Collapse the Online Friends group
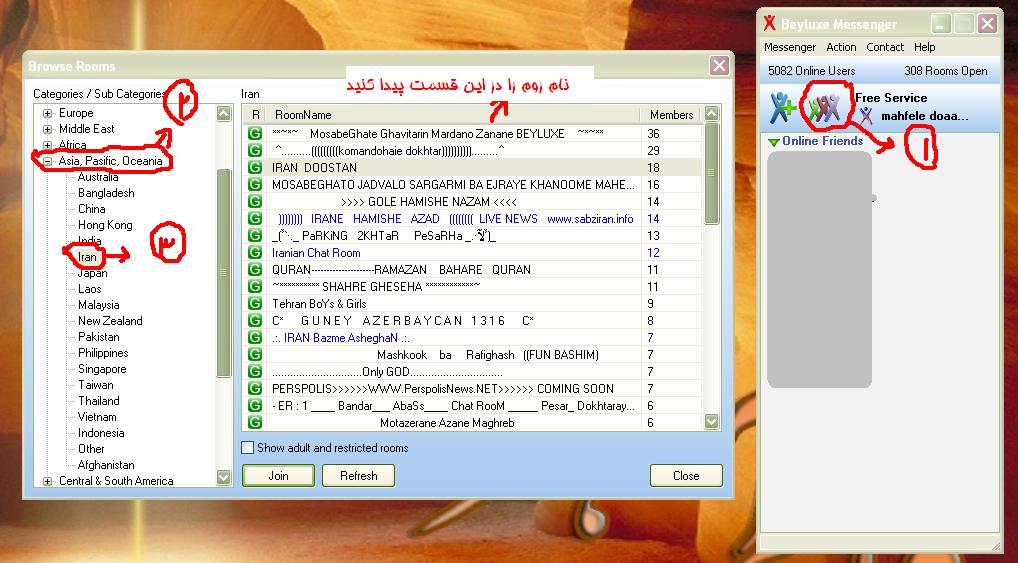The image size is (1018, 563). tap(773, 142)
